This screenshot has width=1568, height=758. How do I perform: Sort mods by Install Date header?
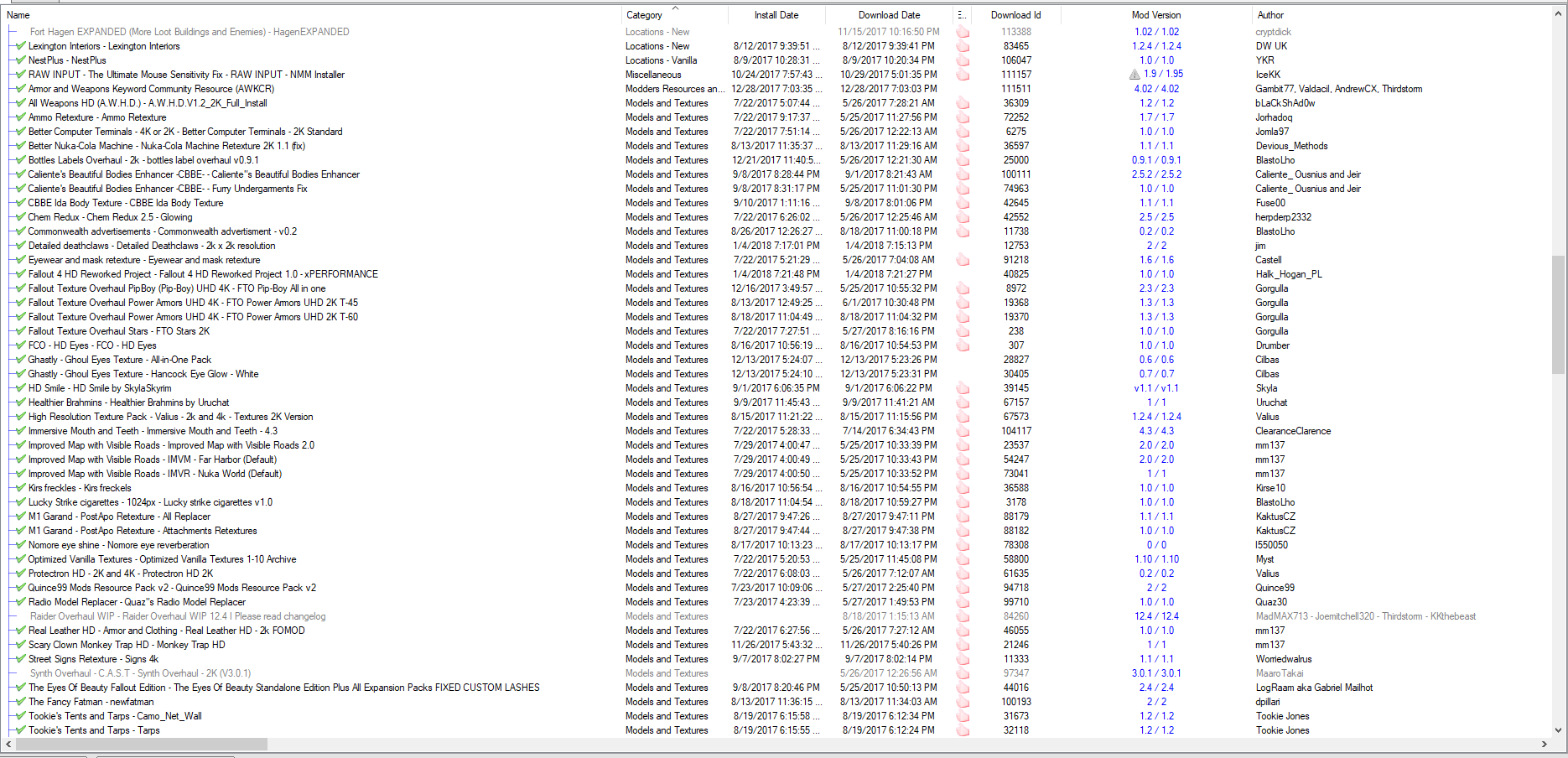776,15
